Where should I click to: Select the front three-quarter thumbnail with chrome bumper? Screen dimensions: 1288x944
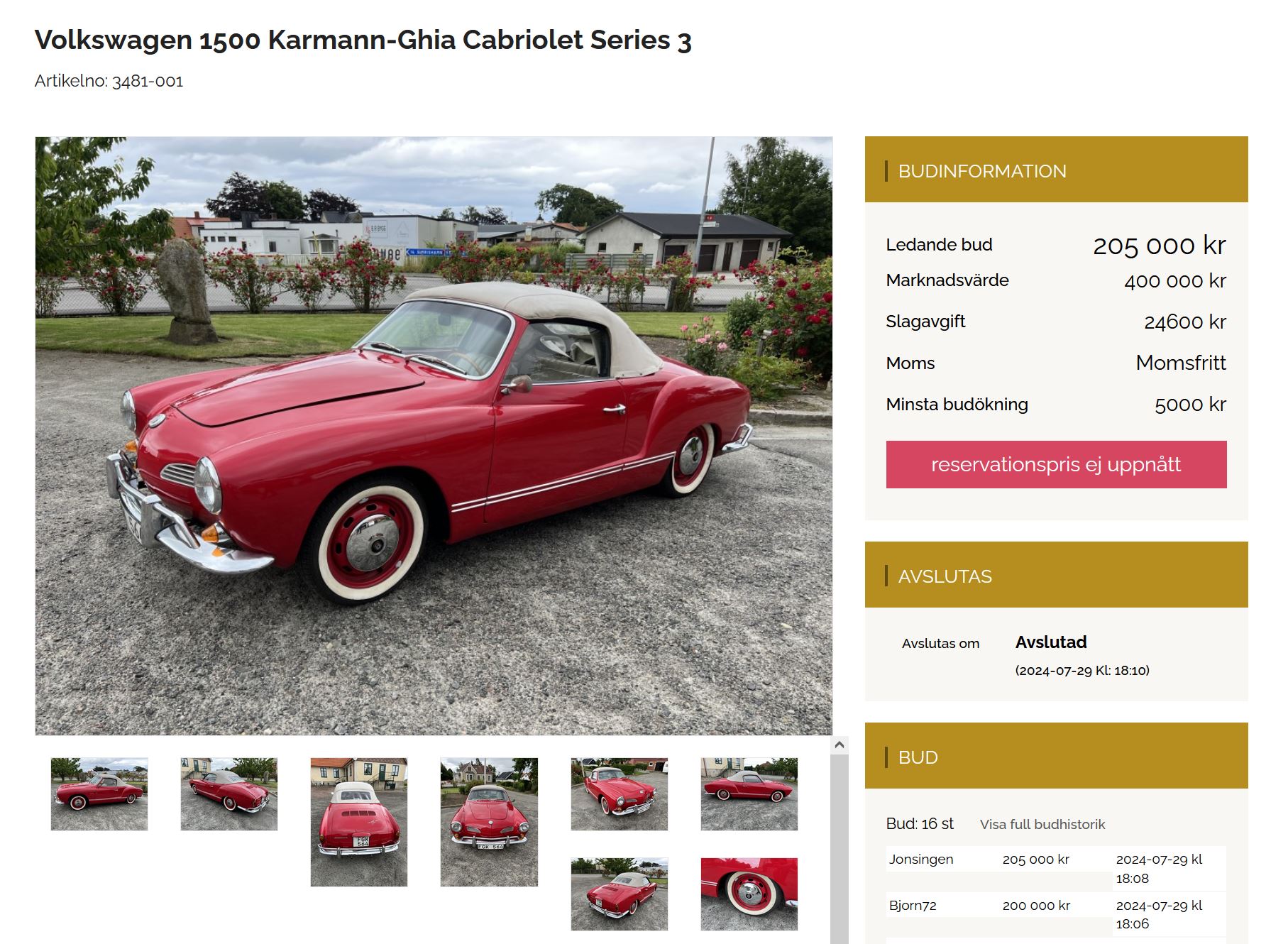tap(620, 794)
